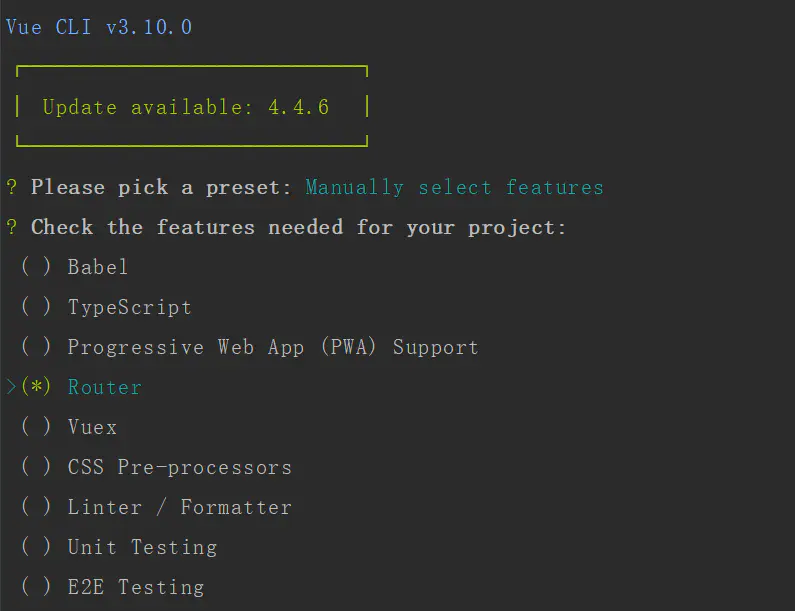795x611 pixels.
Task: Click the highlighted Router label text
Action: 104,387
